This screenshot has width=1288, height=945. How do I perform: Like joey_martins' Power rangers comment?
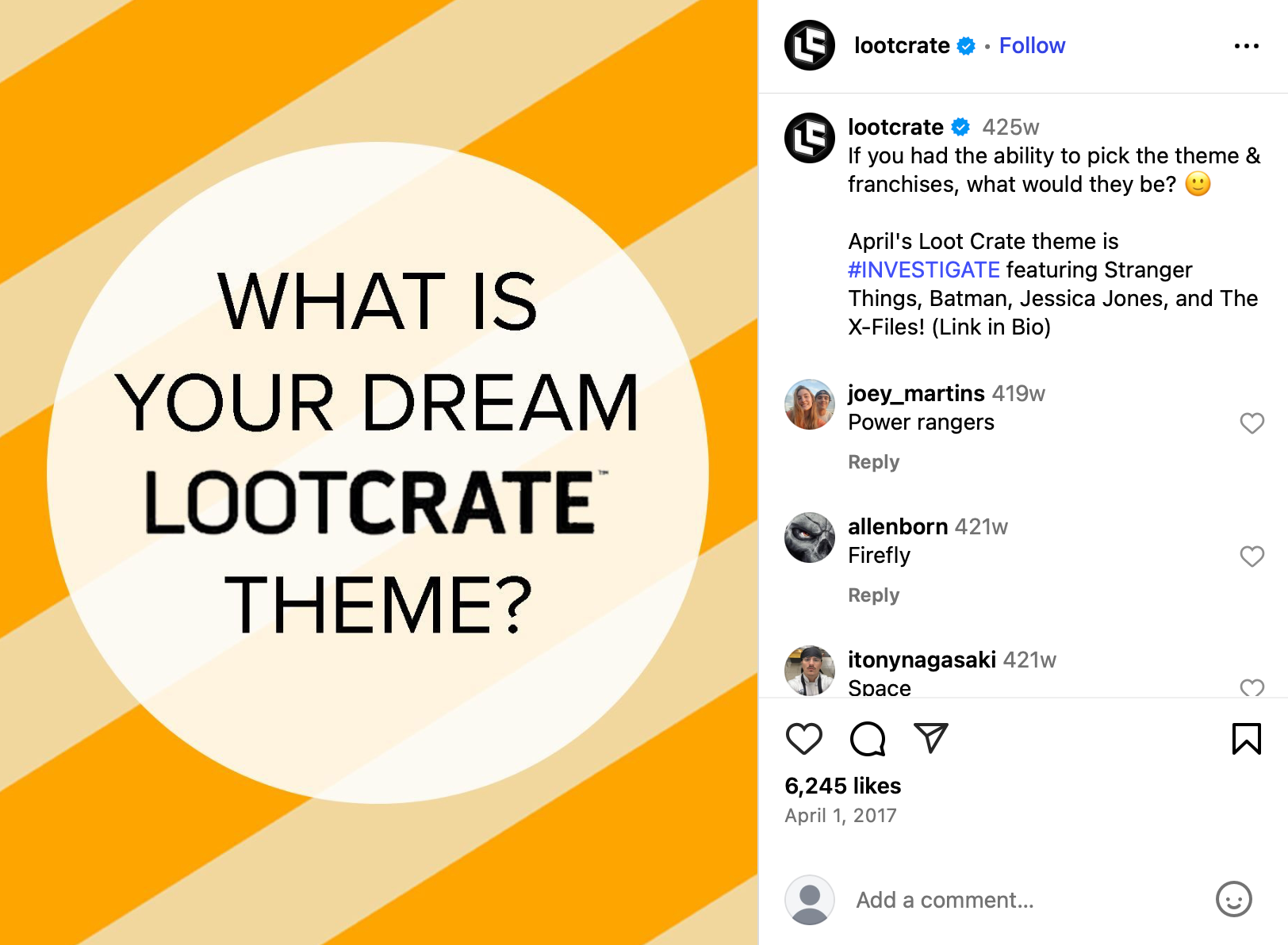1252,423
